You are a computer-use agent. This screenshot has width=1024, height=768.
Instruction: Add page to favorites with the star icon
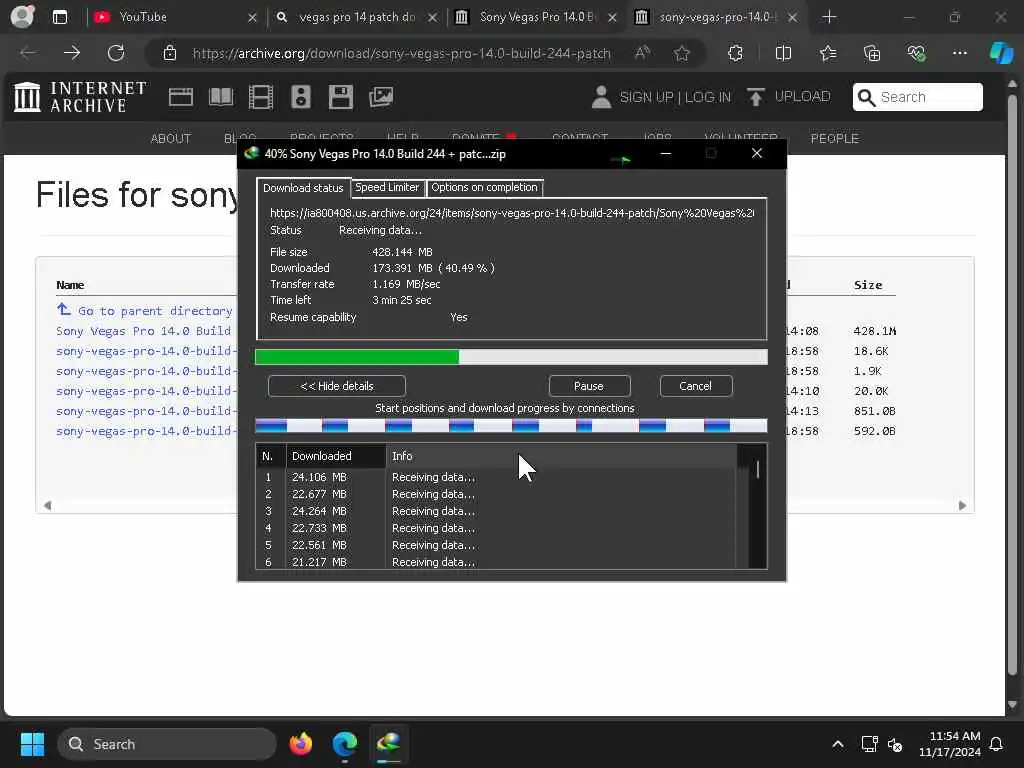[682, 53]
